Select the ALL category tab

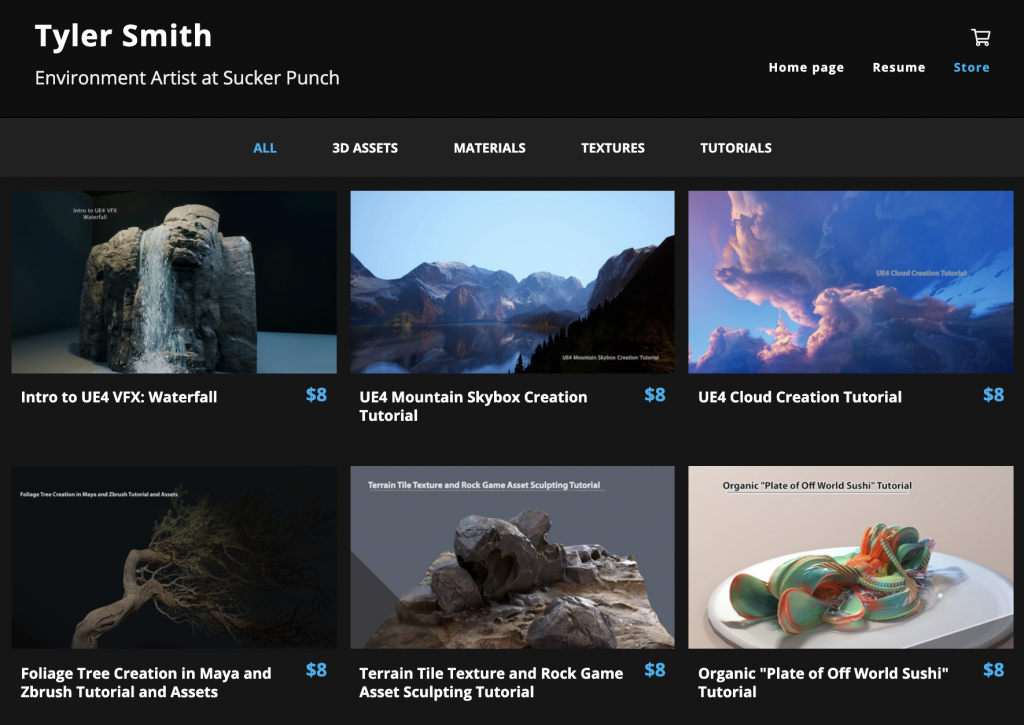tap(265, 148)
